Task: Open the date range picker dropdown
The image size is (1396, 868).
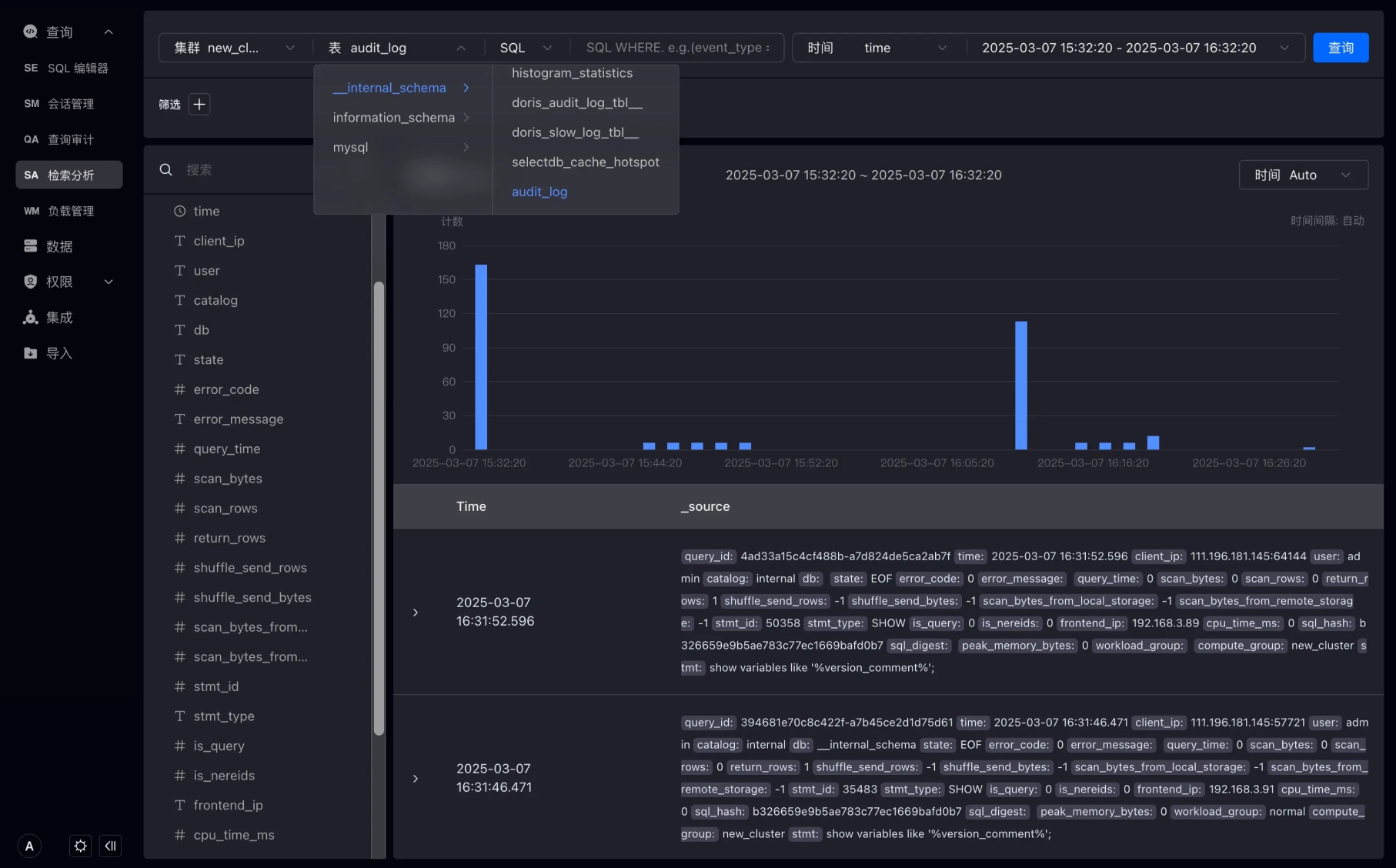Action: coord(1136,48)
